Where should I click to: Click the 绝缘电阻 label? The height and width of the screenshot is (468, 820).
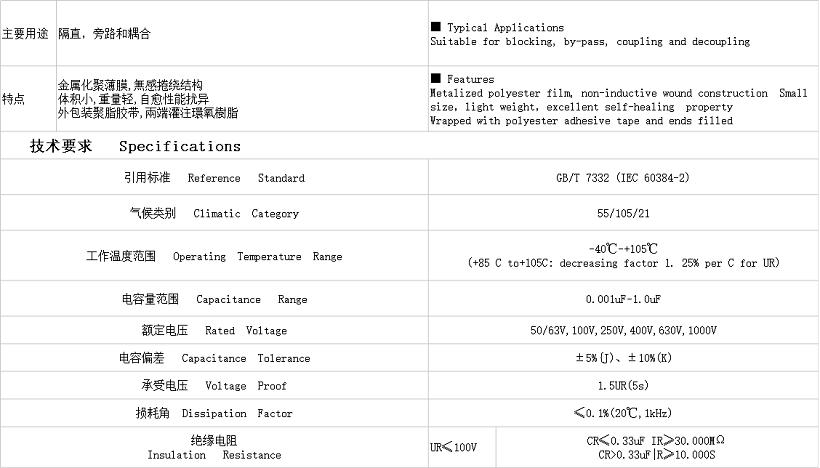point(214,440)
